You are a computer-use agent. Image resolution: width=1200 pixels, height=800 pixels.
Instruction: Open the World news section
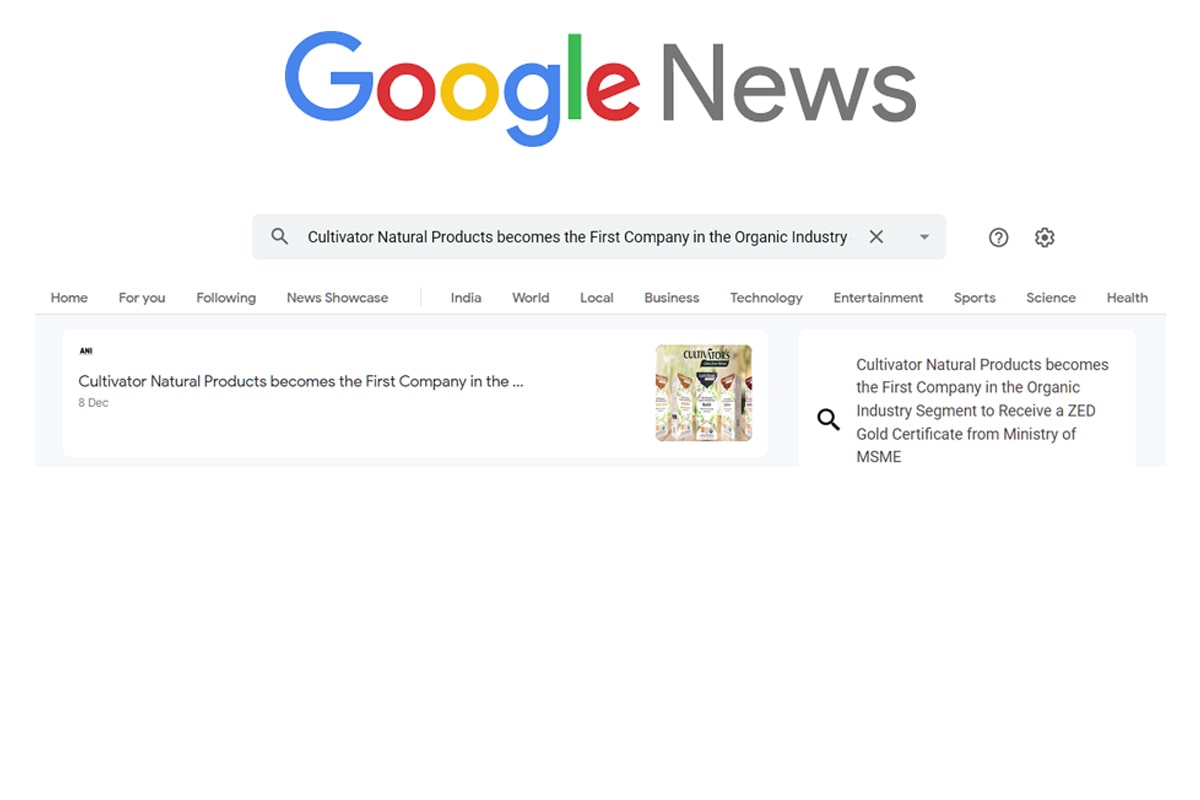[x=530, y=297]
